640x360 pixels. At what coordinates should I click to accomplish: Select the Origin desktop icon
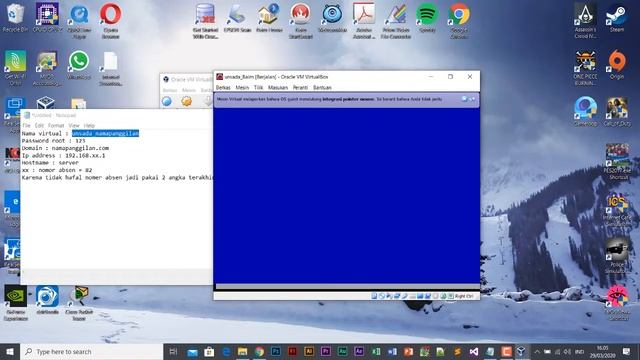tap(617, 65)
